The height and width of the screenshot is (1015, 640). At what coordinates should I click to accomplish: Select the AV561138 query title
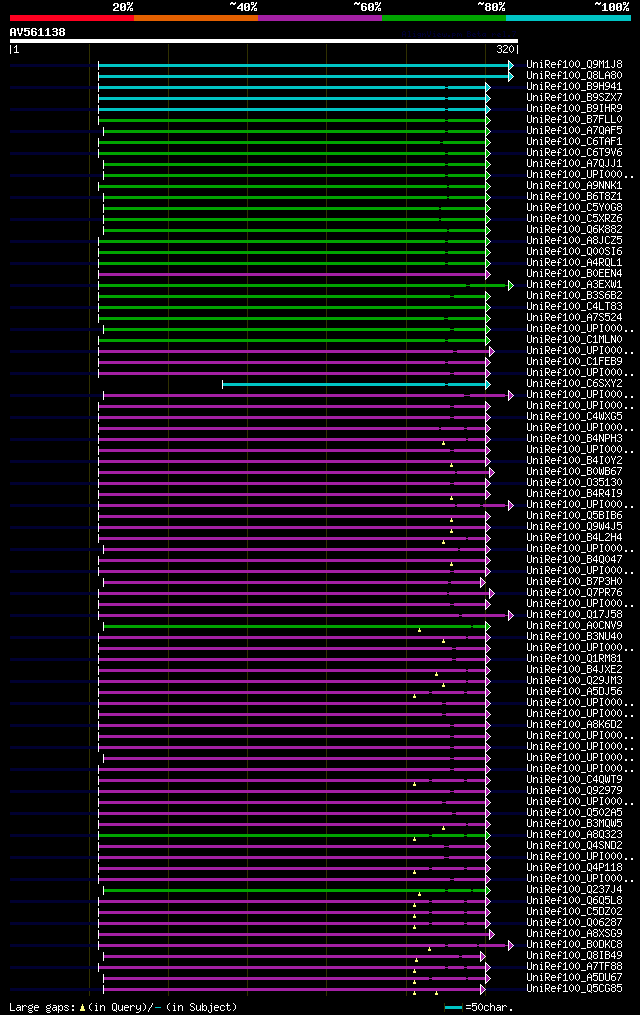[38, 32]
